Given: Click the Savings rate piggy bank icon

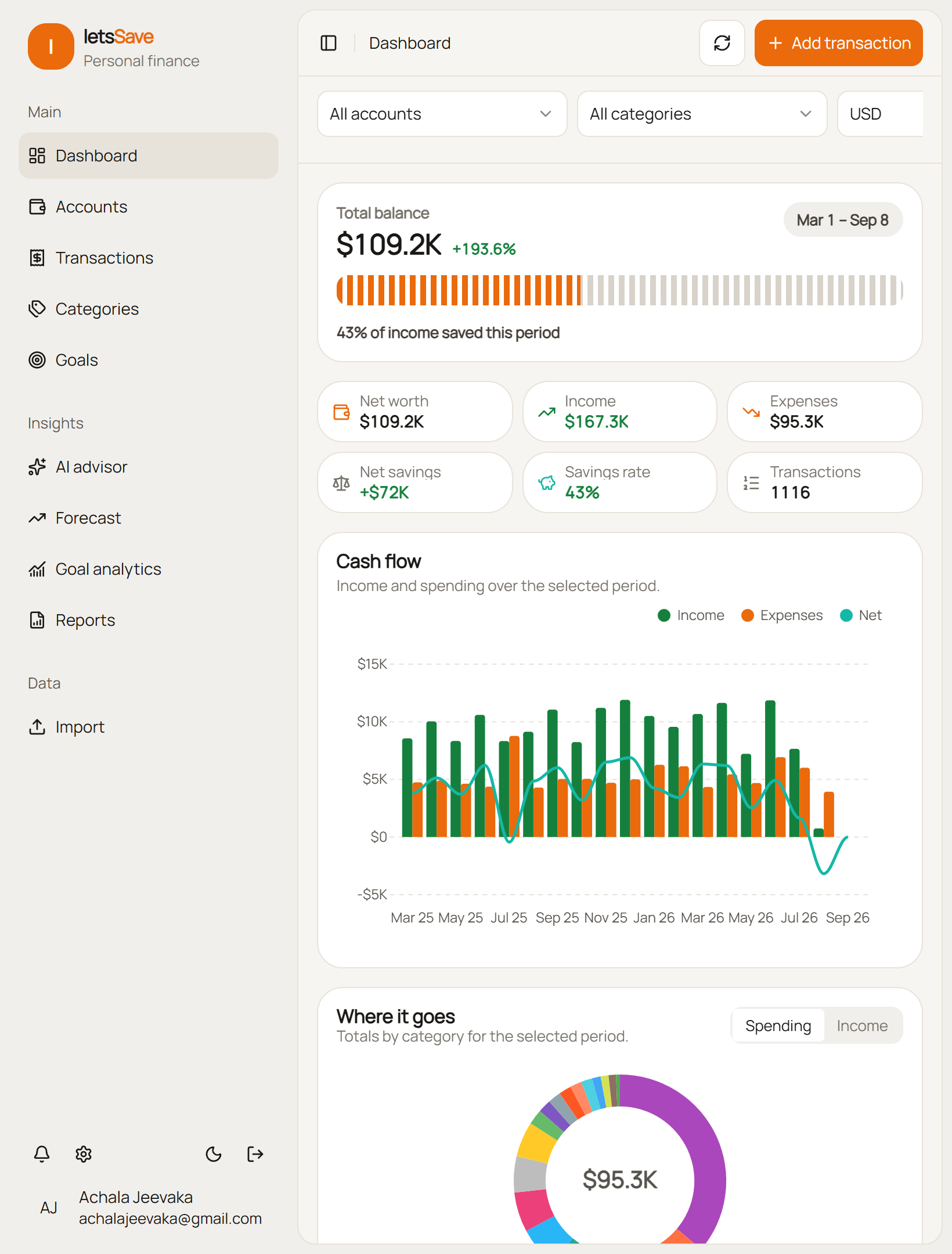Looking at the screenshot, I should point(547,483).
